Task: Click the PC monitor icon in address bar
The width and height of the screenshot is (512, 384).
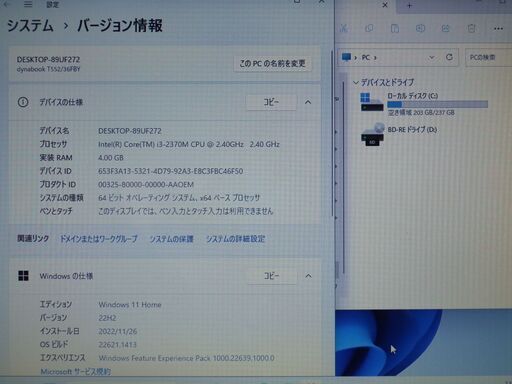Action: pos(346,57)
